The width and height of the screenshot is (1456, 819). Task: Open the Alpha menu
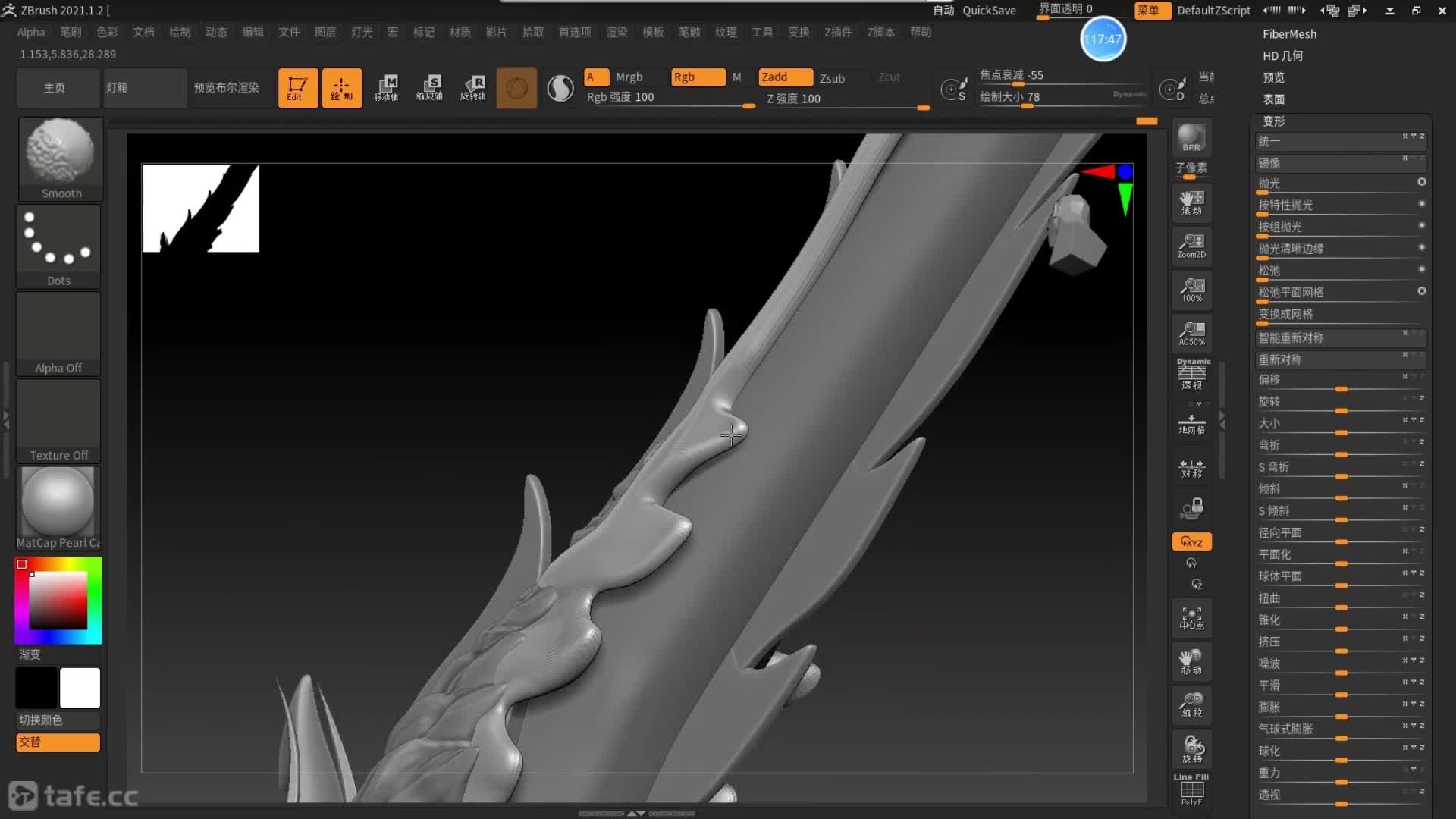coord(31,32)
